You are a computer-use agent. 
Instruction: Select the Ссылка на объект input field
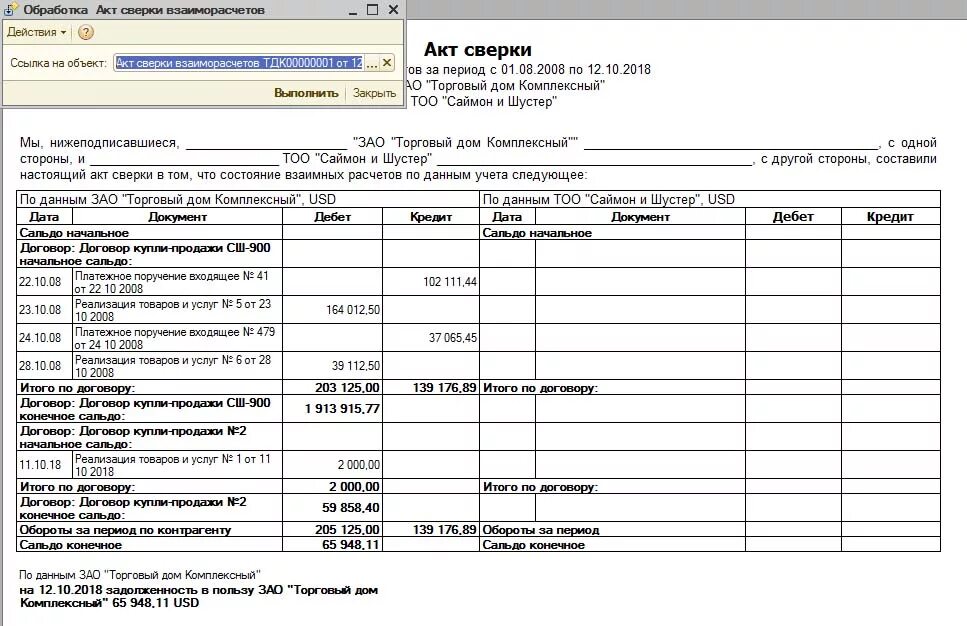[239, 63]
